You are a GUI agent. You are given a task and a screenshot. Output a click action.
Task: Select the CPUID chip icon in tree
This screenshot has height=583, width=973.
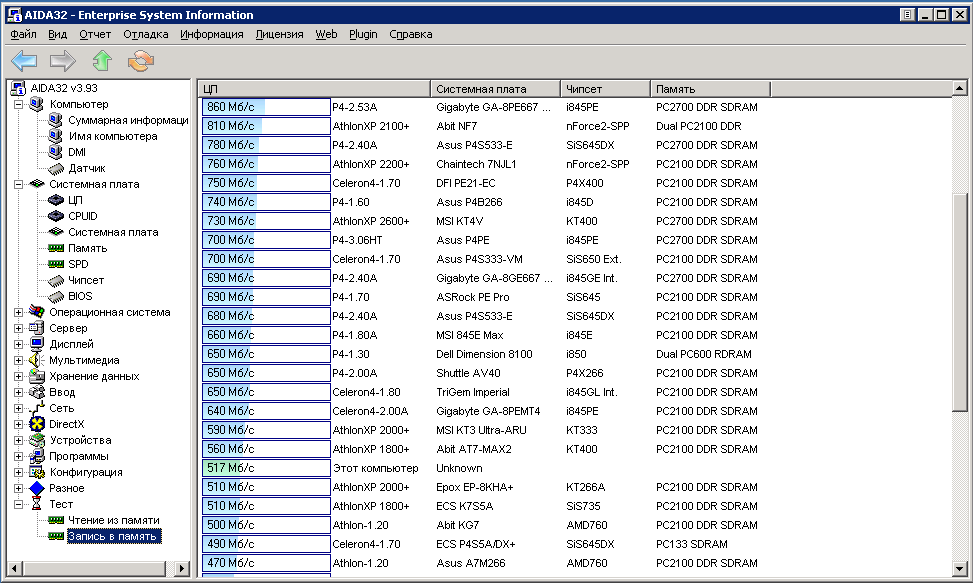coord(56,216)
